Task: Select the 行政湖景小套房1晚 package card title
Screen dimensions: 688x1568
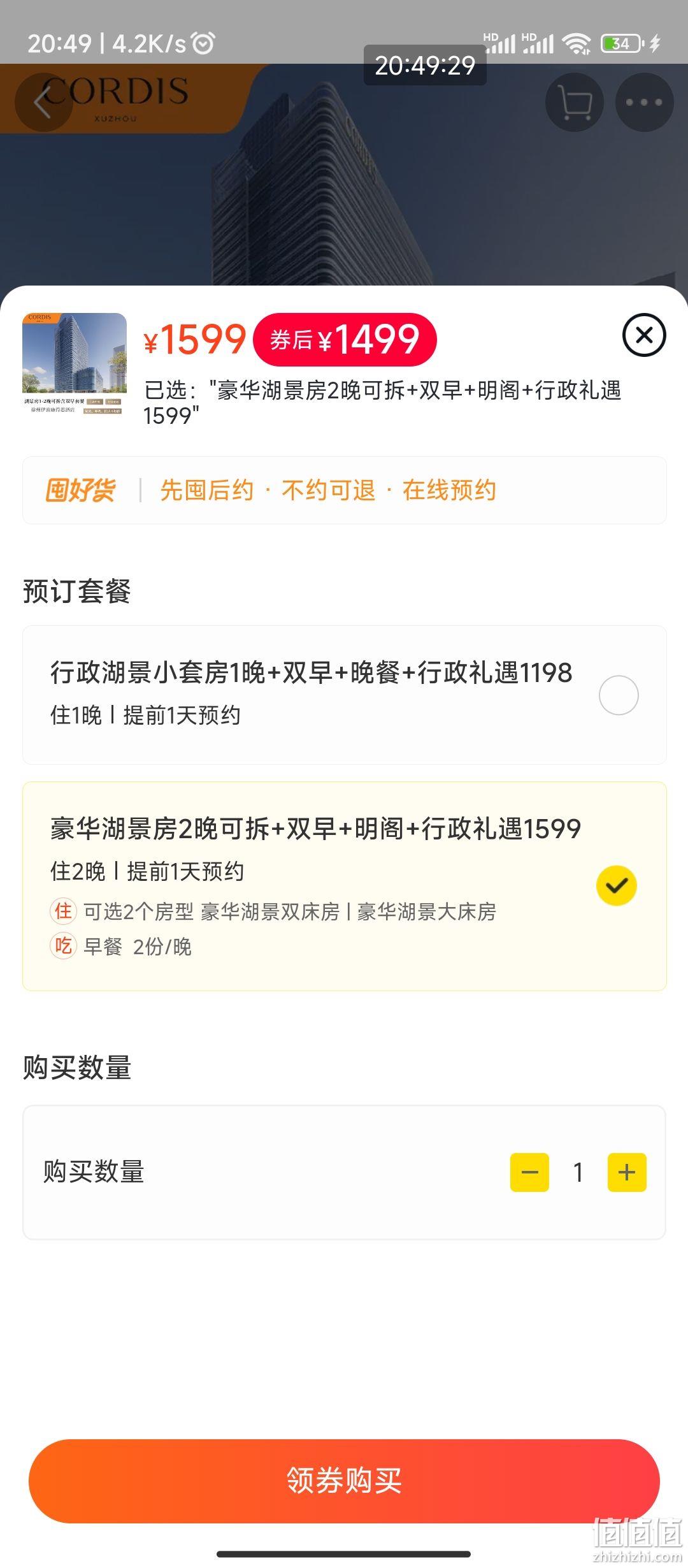Action: (x=312, y=672)
